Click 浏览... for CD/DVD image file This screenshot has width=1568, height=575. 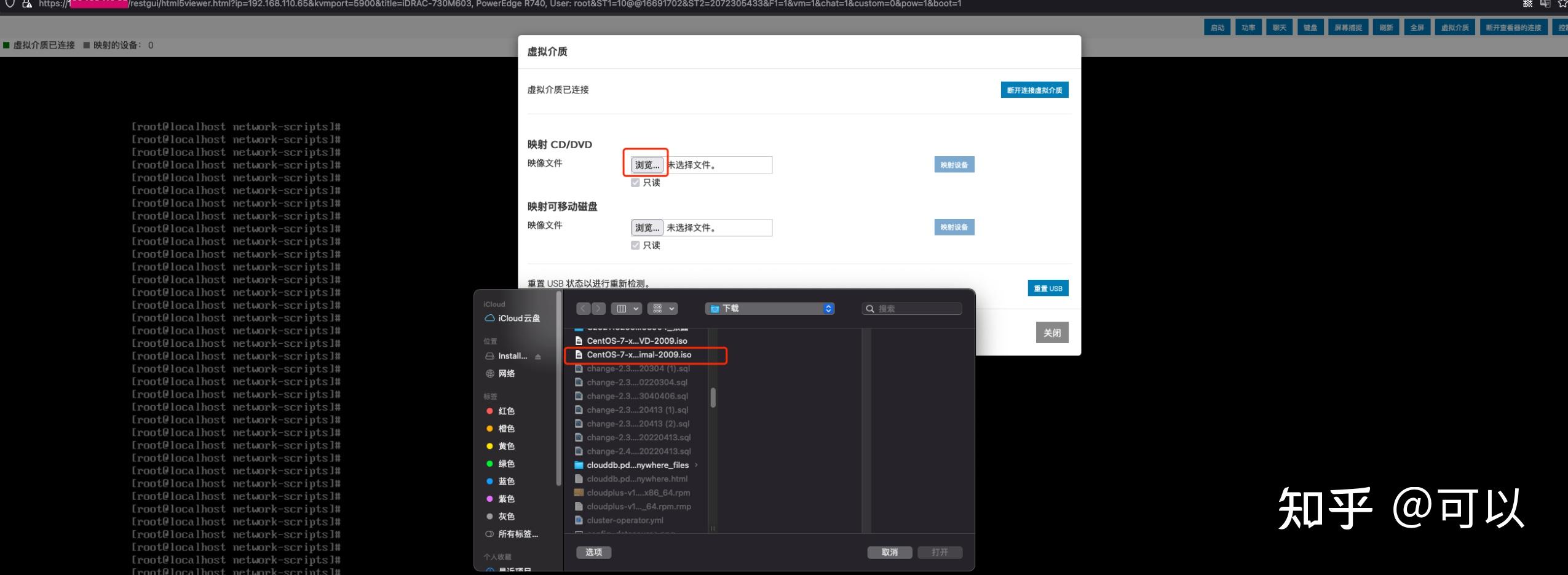[x=647, y=165]
